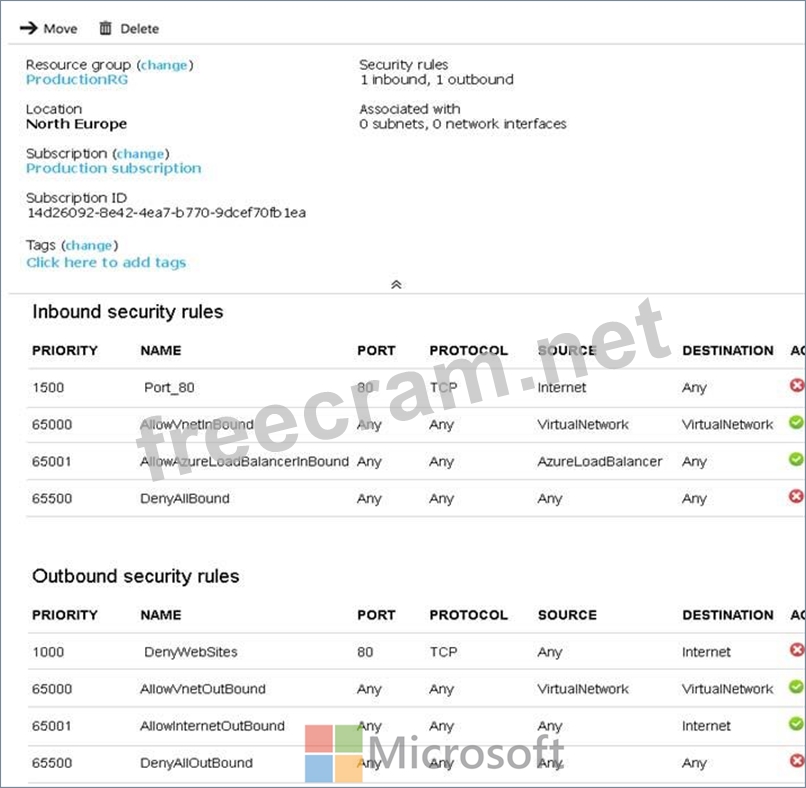Open the DenyWebSites outbound rule by its name
Screen dimensions: 806x788
[191, 652]
